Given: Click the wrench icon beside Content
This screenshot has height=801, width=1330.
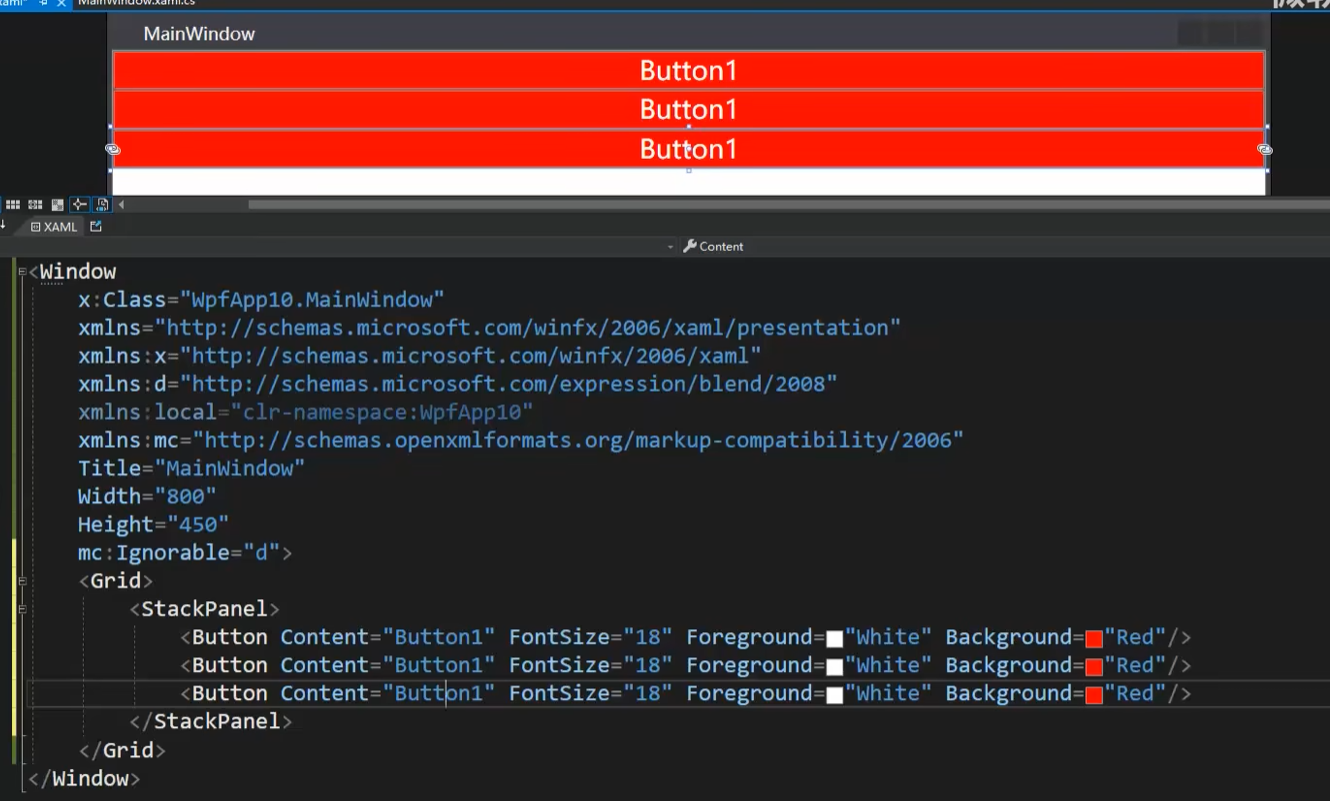Looking at the screenshot, I should coord(690,246).
